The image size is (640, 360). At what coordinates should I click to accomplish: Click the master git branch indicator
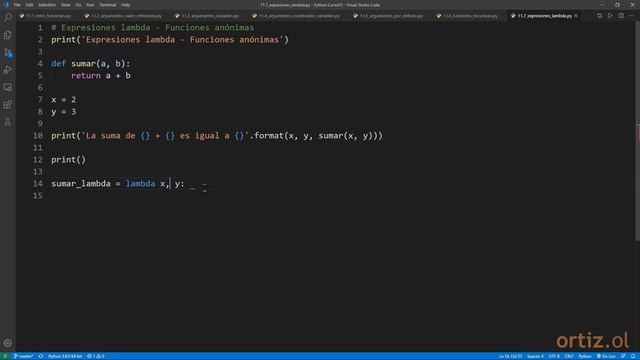pyautogui.click(x=24, y=356)
